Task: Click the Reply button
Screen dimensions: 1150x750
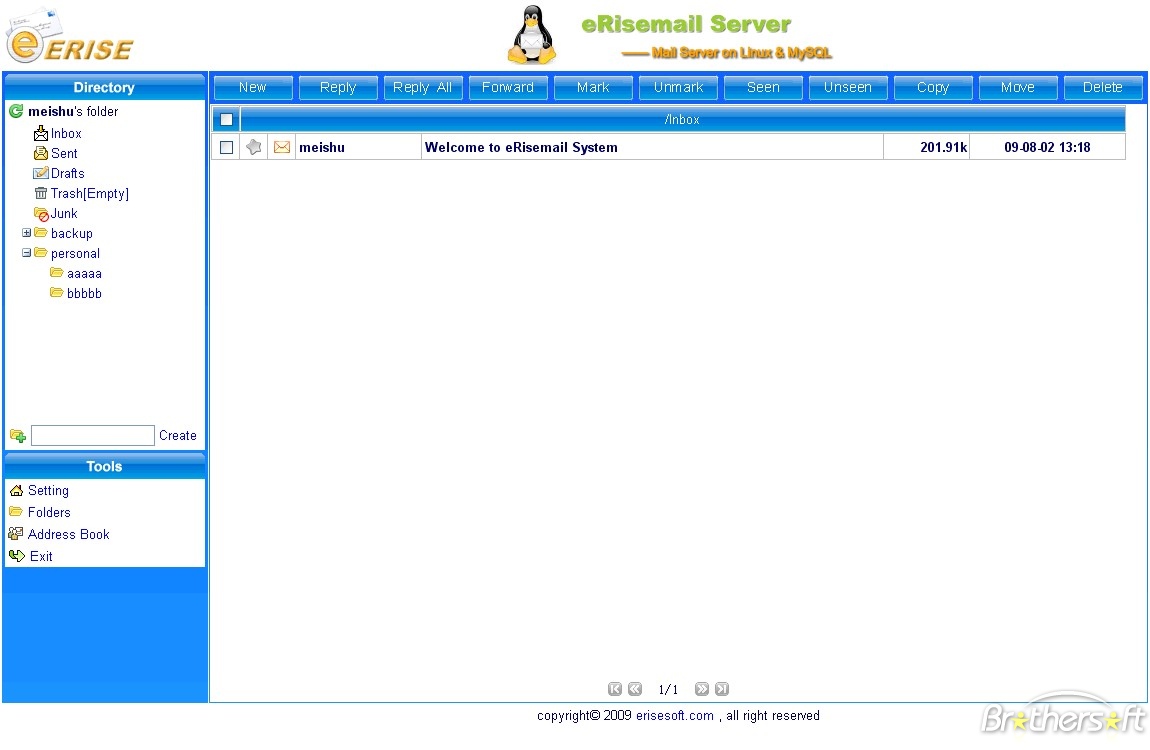Action: tap(338, 87)
